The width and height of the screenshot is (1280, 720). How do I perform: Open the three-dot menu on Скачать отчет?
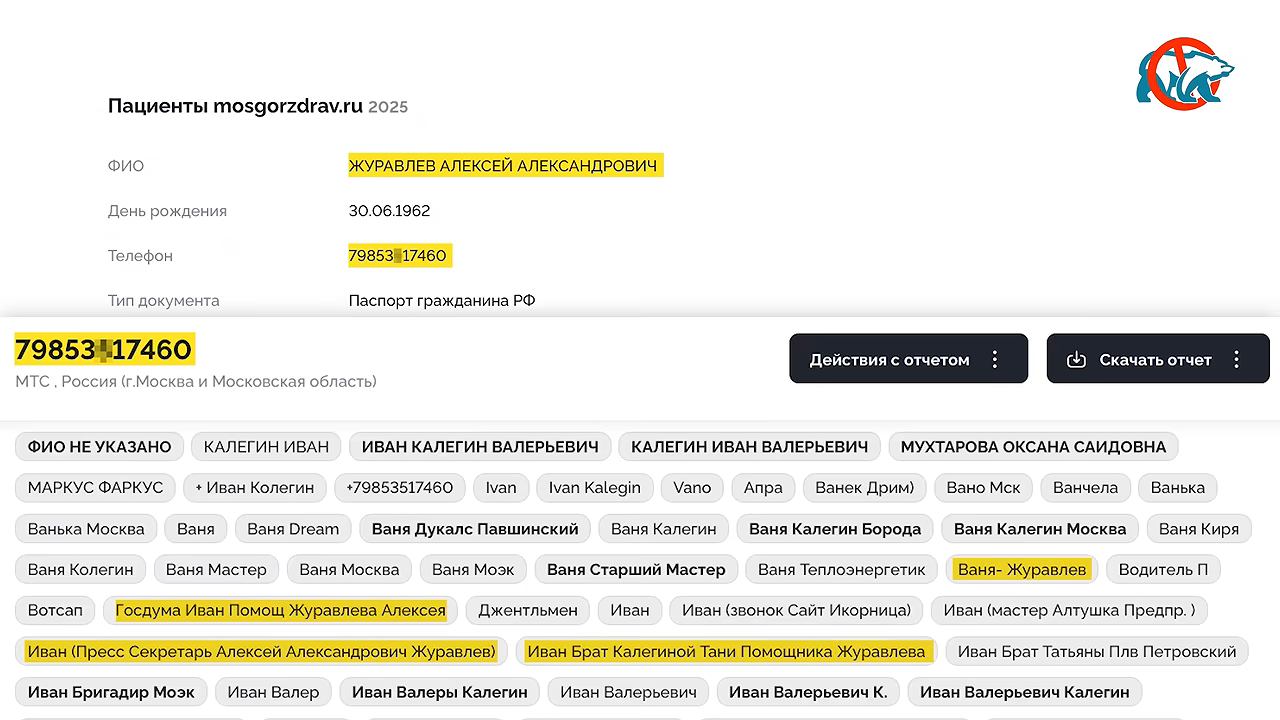point(1237,359)
